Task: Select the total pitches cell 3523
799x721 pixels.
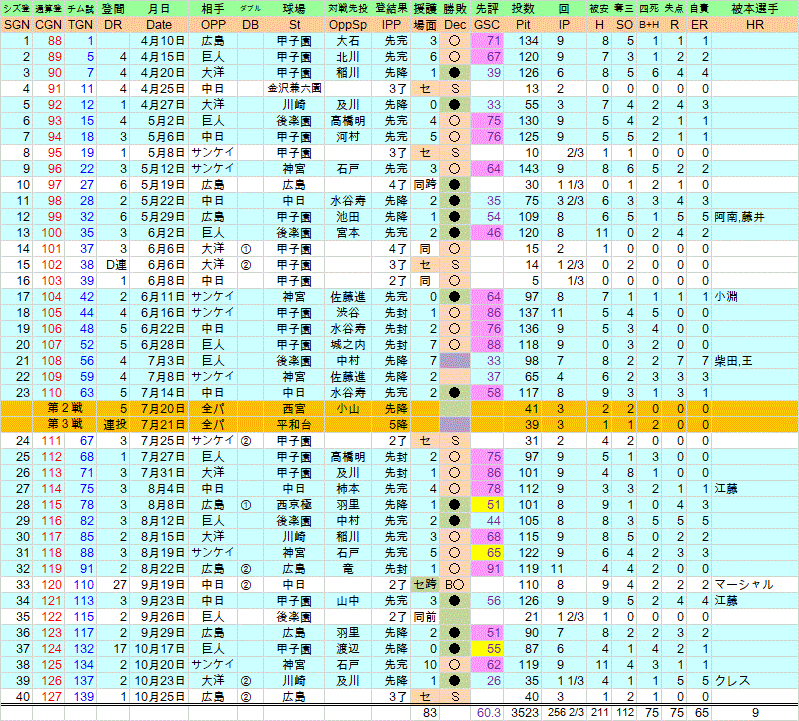Action: coord(524,713)
